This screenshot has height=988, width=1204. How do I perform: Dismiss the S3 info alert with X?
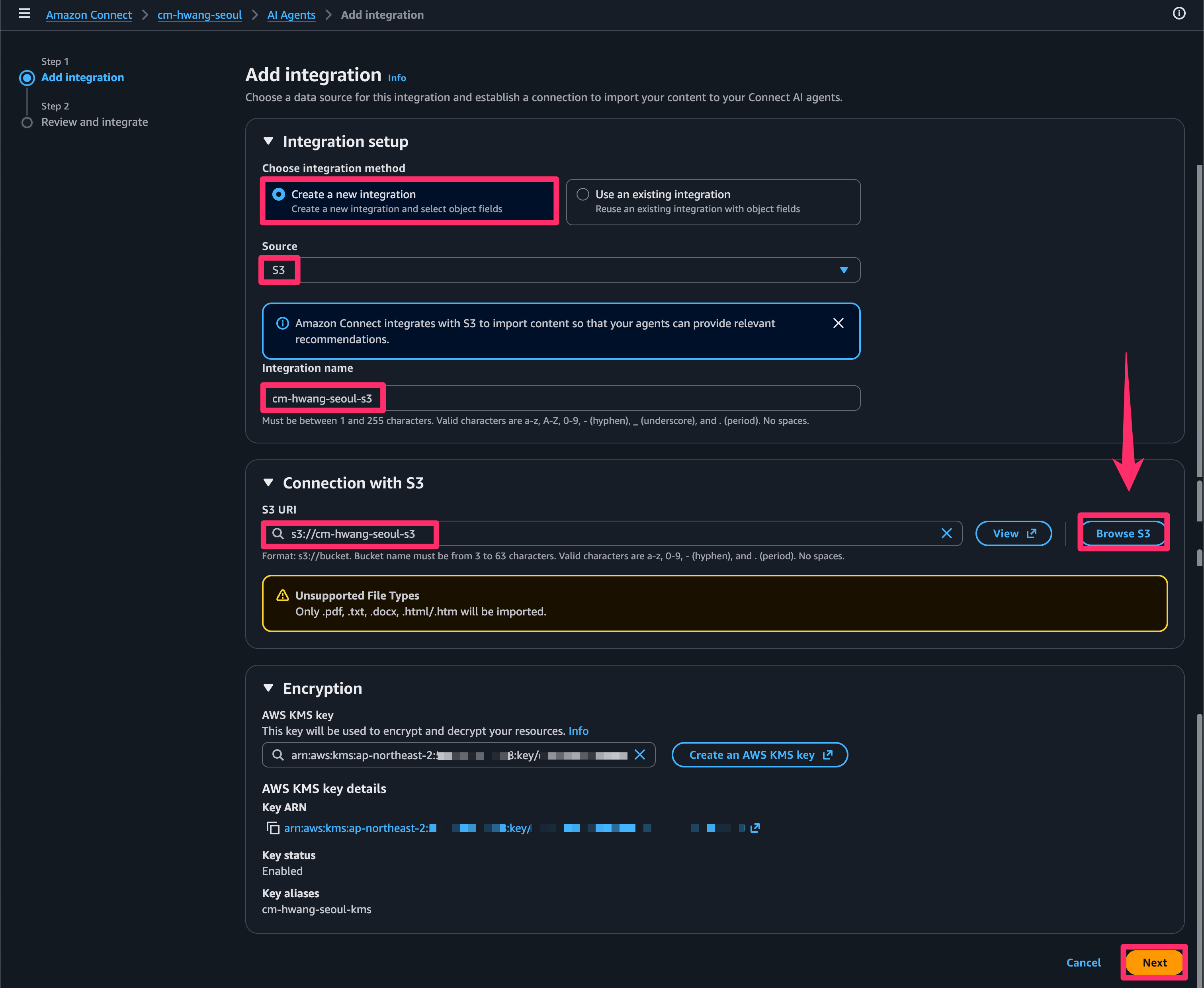point(838,323)
